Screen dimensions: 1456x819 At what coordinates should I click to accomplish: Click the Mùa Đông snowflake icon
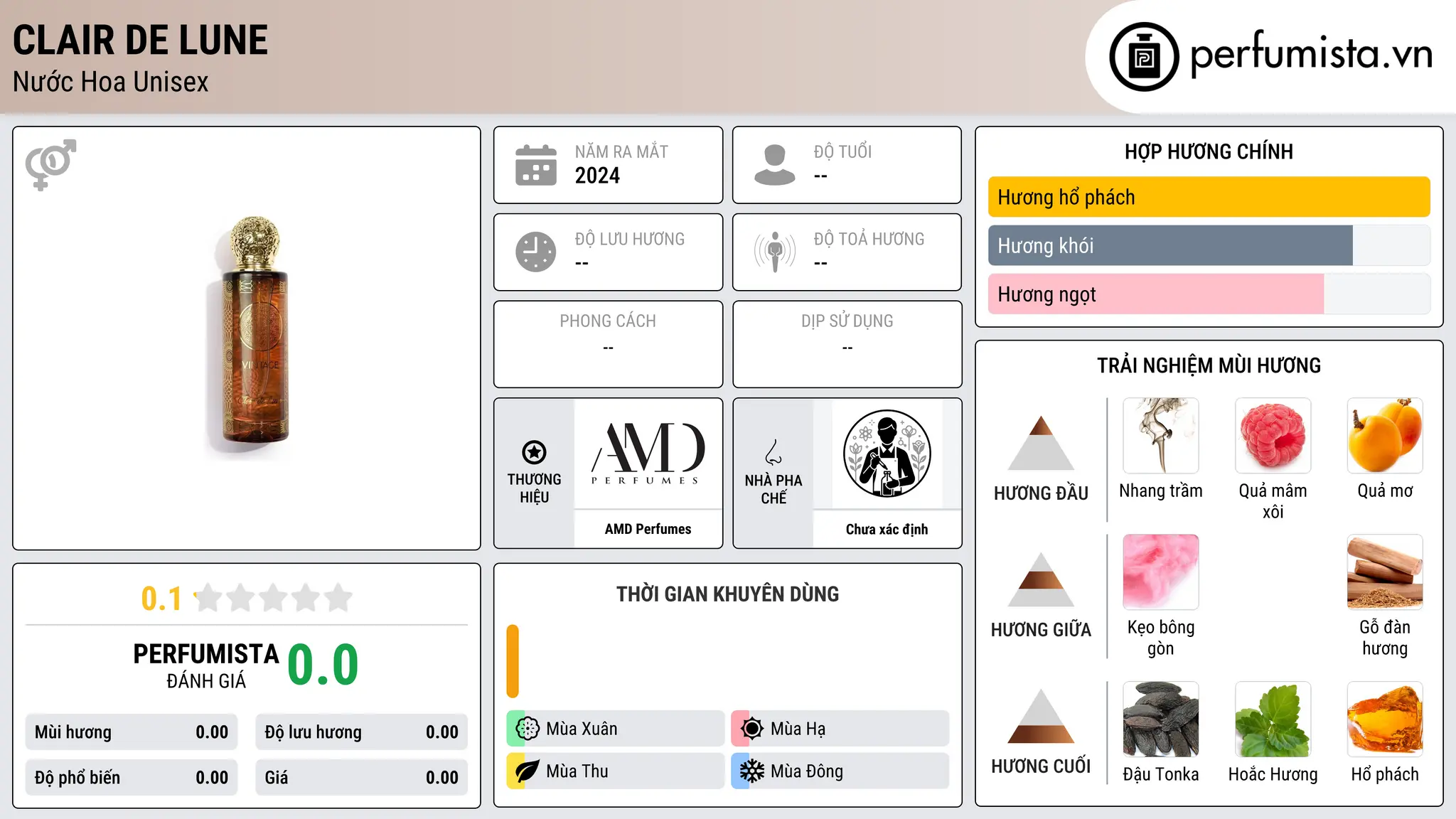[751, 771]
